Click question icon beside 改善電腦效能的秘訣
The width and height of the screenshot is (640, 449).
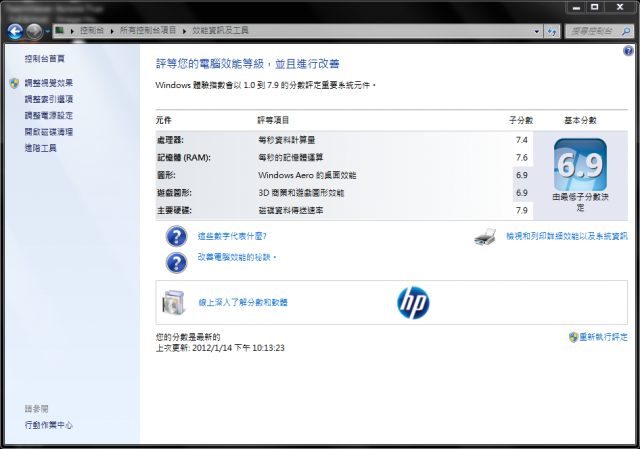tap(176, 262)
